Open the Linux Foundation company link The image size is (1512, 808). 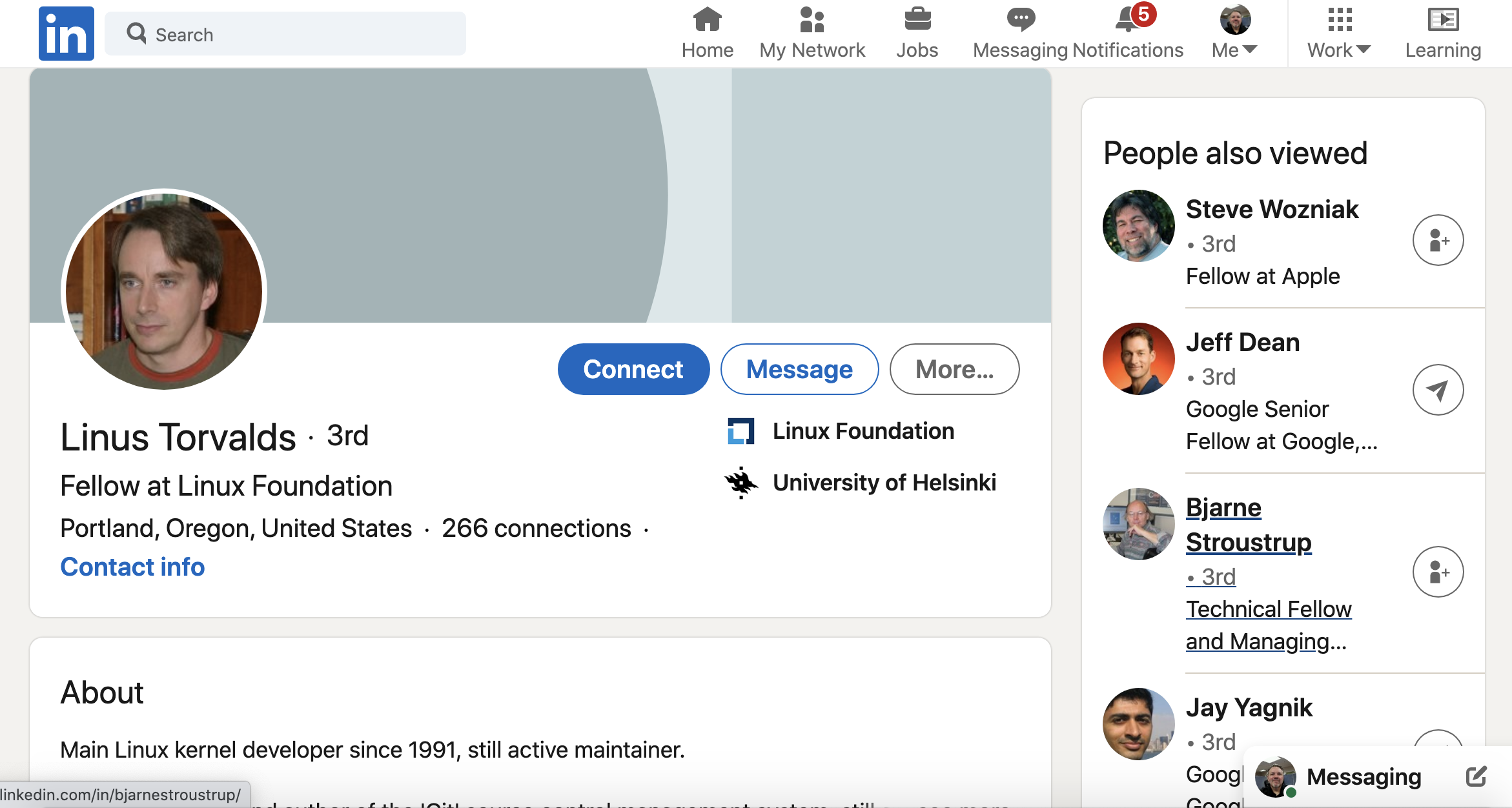(863, 431)
